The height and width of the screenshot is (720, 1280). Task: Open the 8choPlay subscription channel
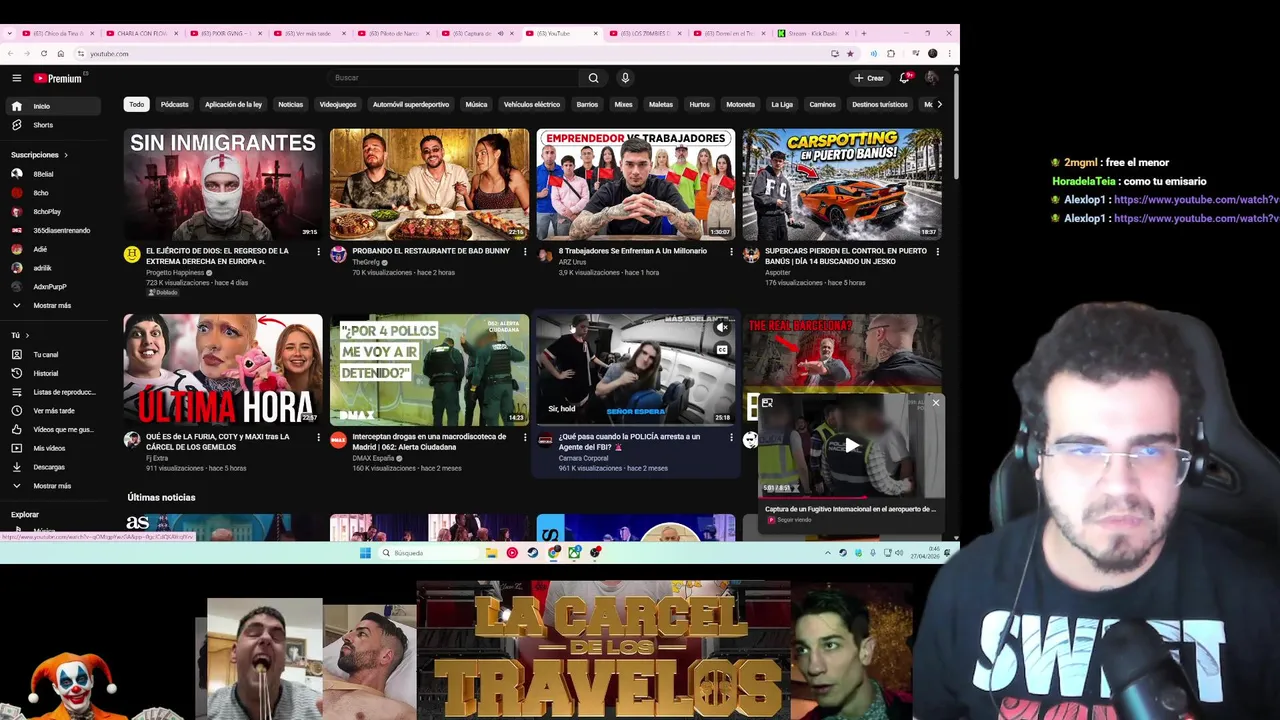tap(51, 212)
